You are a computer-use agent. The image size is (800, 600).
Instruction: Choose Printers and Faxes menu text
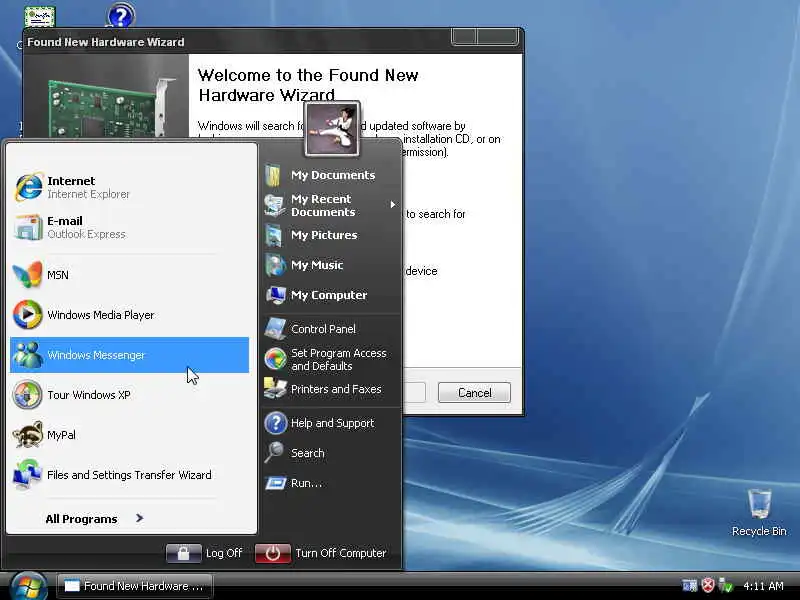336,389
